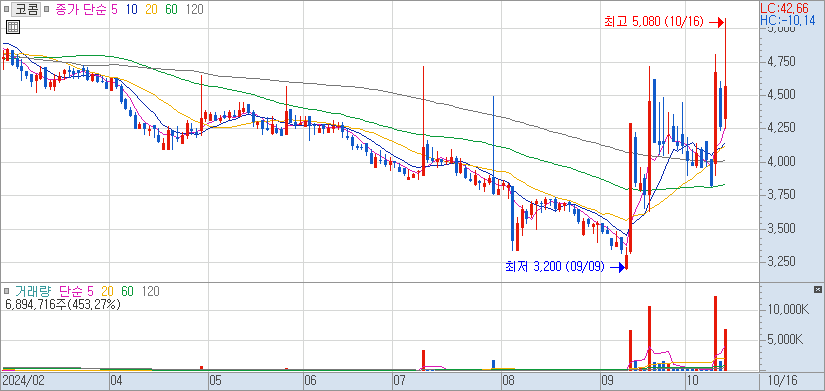This screenshot has height=391, width=825.
Task: Select volume moving average period 120
Action: (x=150, y=291)
